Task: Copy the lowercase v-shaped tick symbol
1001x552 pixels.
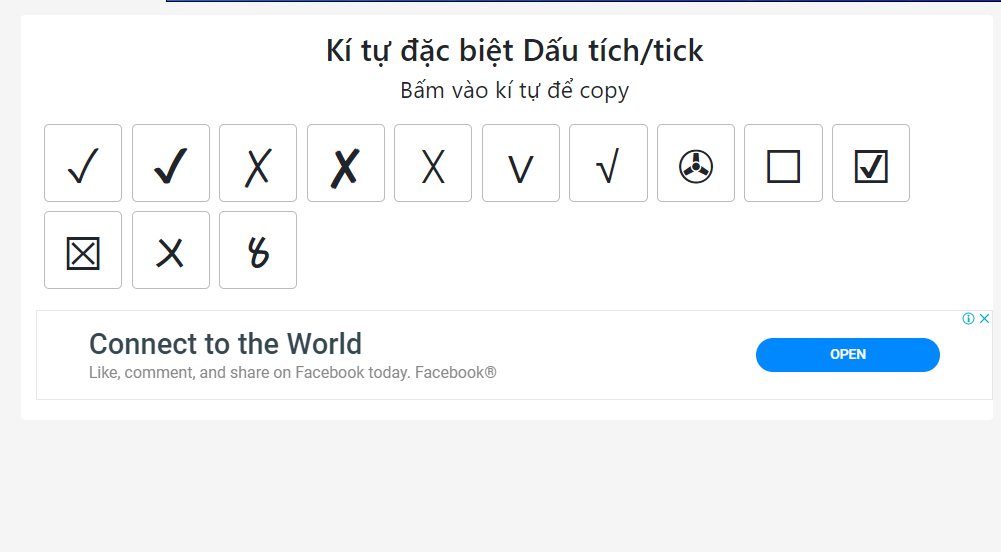Action: pyautogui.click(x=521, y=163)
